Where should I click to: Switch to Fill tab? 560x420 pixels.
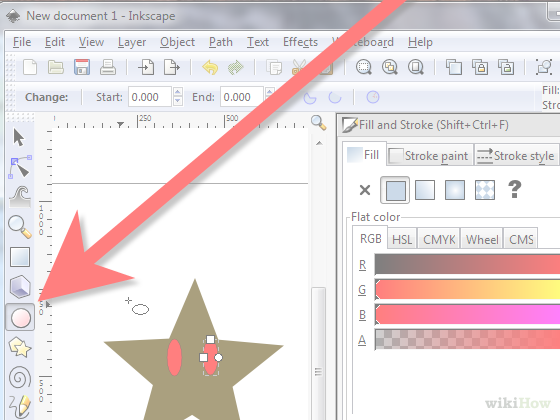coord(364,155)
